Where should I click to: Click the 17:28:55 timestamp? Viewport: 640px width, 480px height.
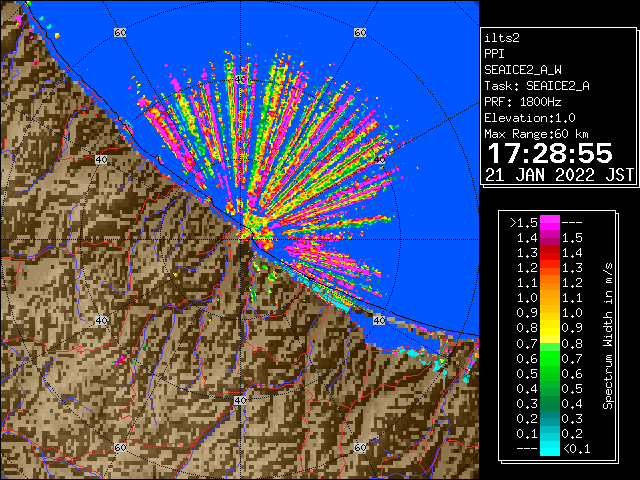(x=550, y=153)
